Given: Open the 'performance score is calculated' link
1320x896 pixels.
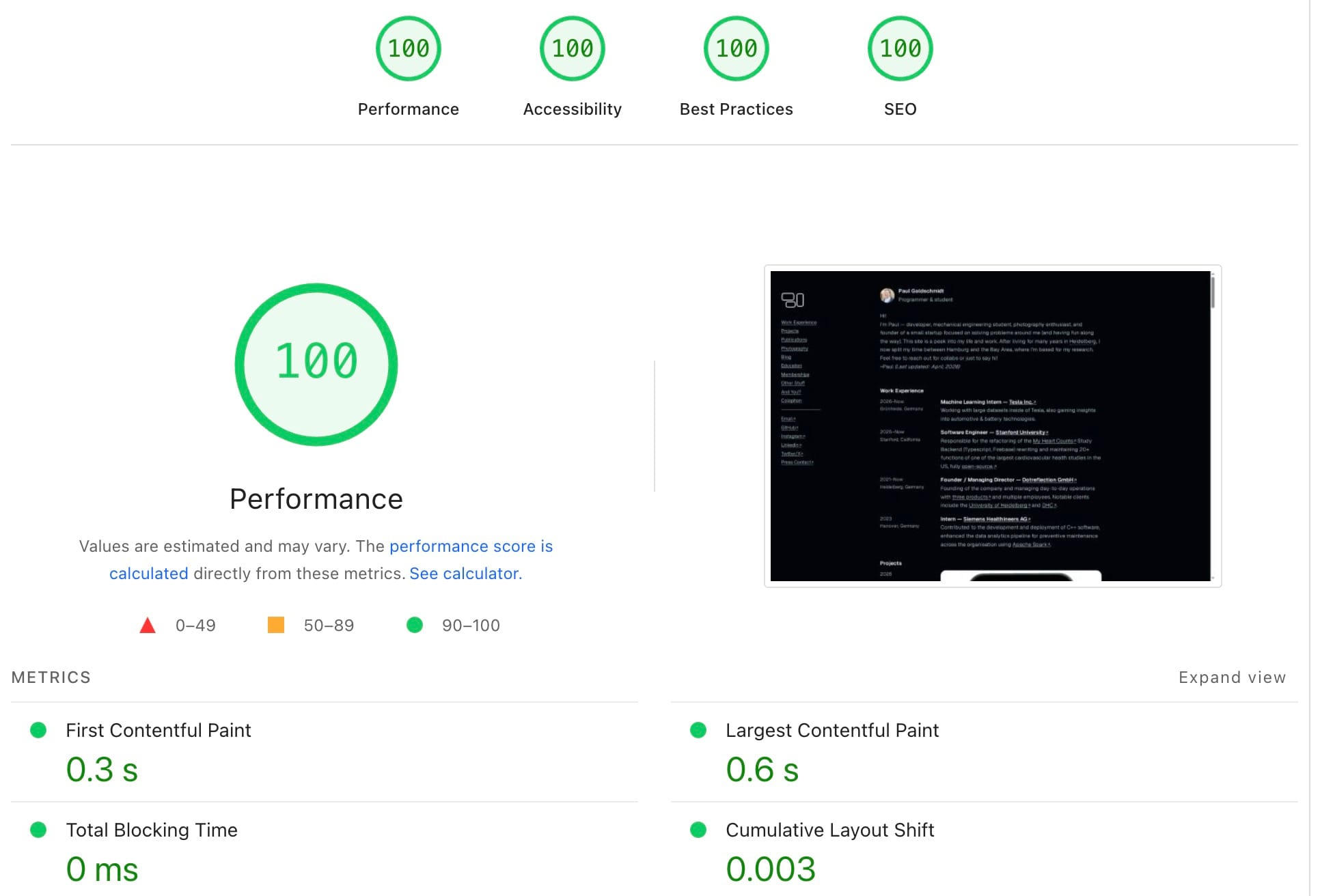Looking at the screenshot, I should (470, 546).
